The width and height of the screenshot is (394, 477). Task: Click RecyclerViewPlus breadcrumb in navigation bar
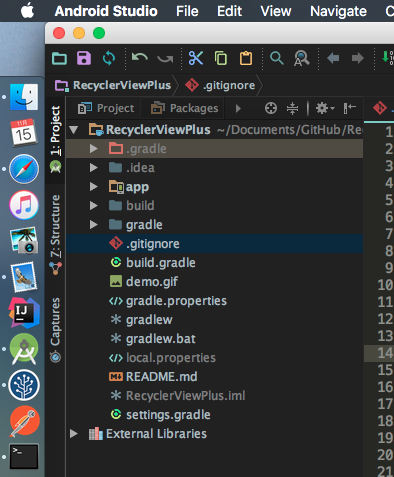(113, 85)
